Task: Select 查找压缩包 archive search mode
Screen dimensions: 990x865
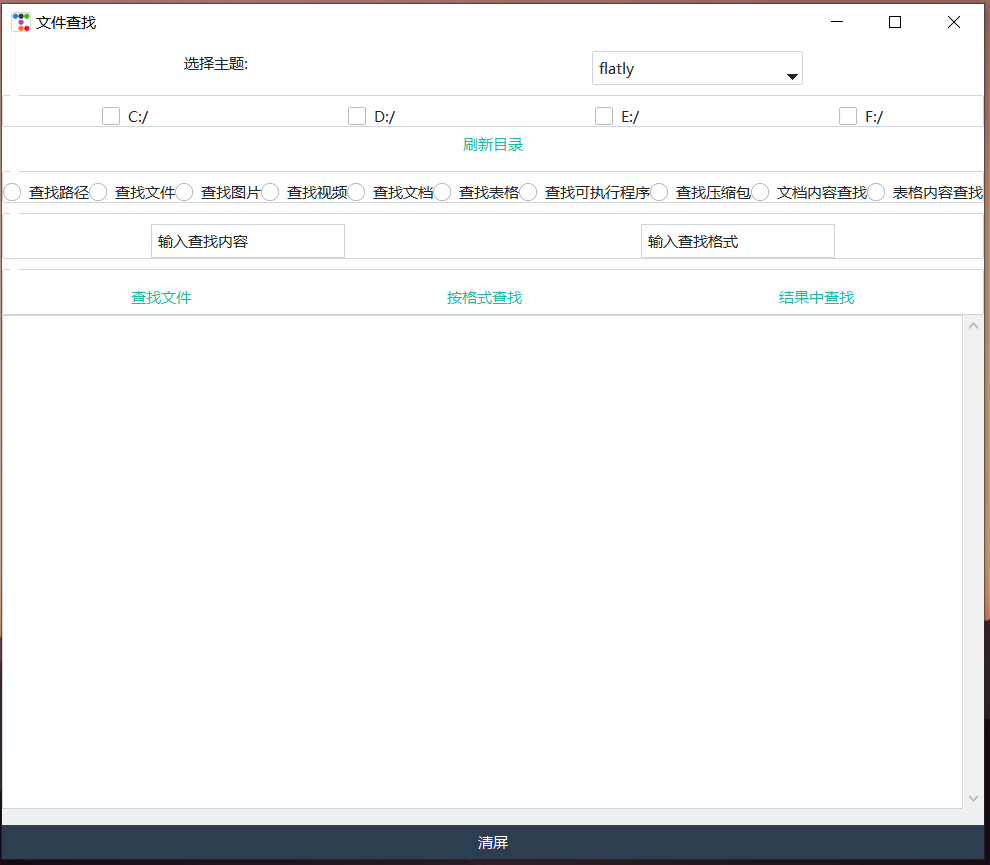Action: click(658, 192)
